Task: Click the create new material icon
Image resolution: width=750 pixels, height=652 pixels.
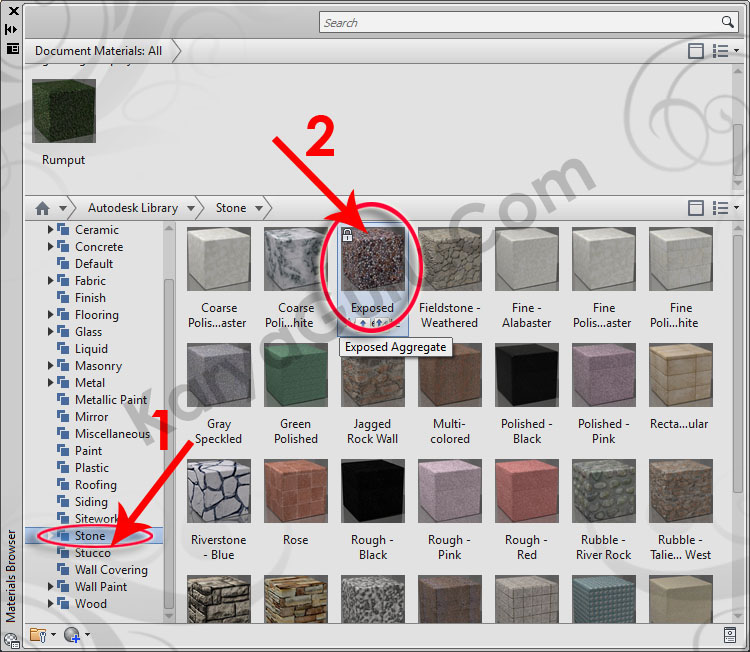Action: 72,634
